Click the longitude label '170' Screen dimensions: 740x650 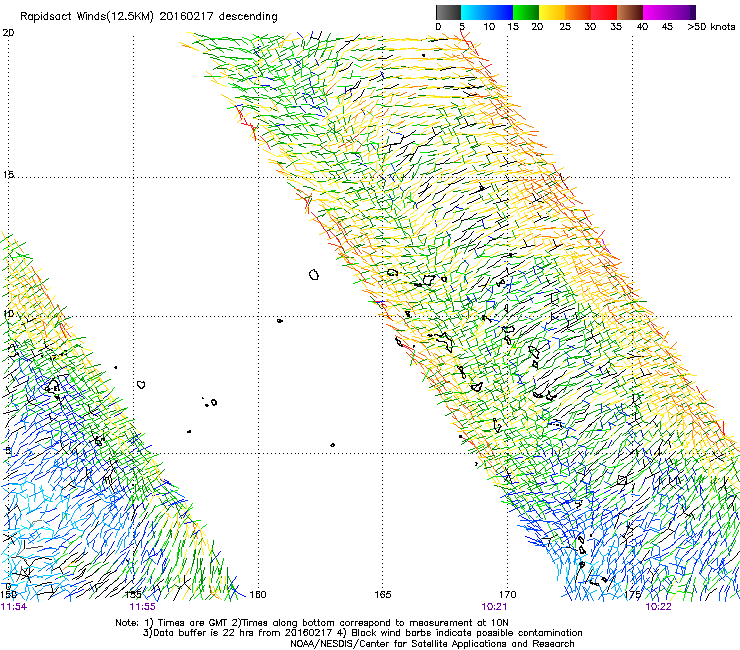click(508, 594)
